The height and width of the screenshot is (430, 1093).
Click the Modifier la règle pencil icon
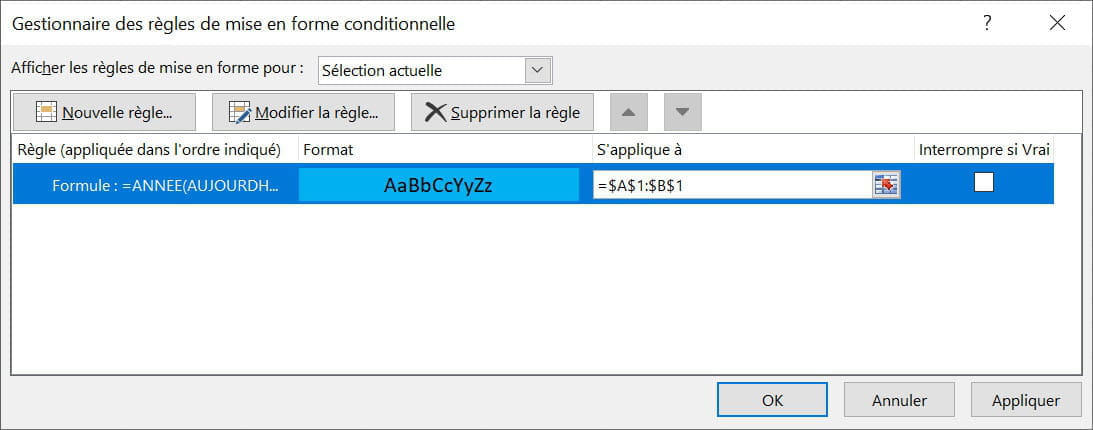[x=240, y=112]
